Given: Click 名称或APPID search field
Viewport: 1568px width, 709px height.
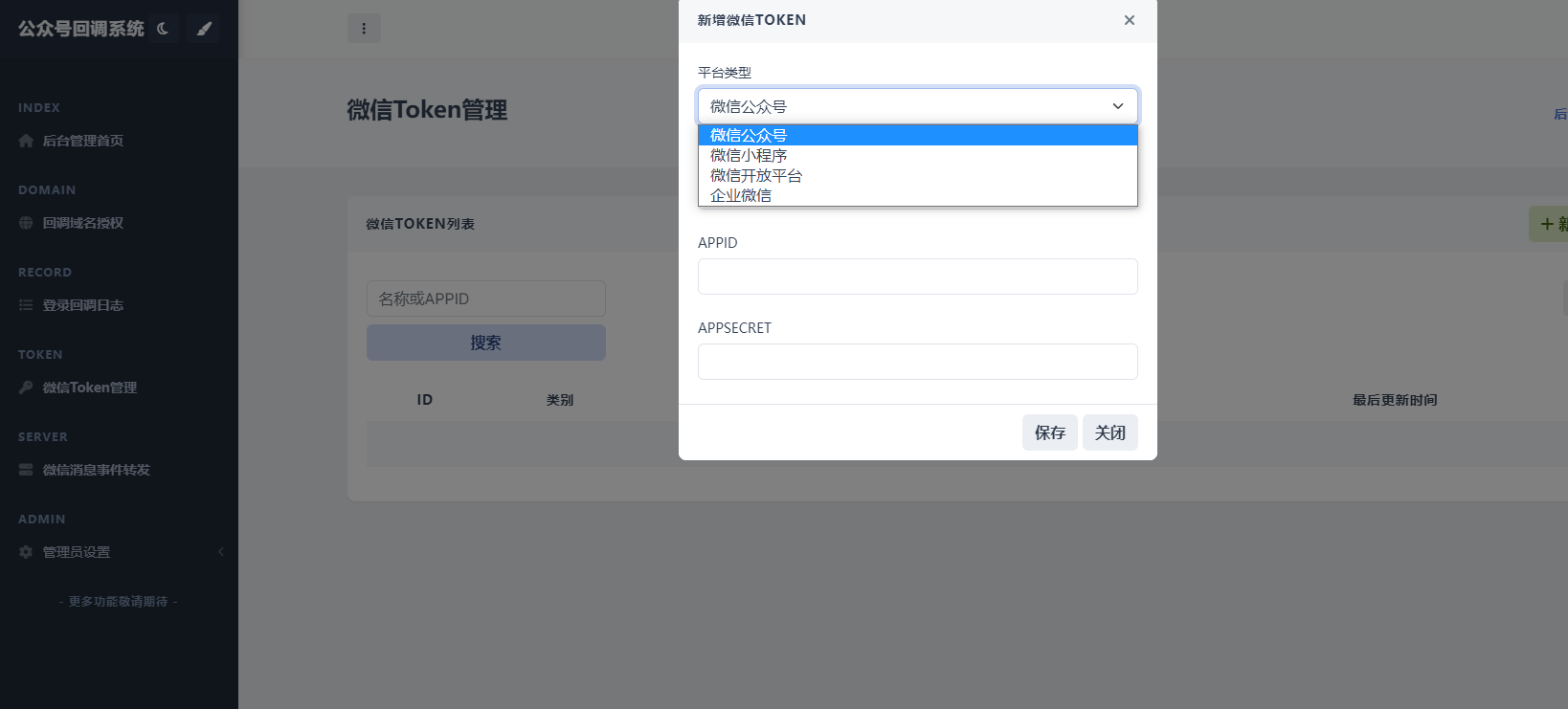Looking at the screenshot, I should click(486, 299).
